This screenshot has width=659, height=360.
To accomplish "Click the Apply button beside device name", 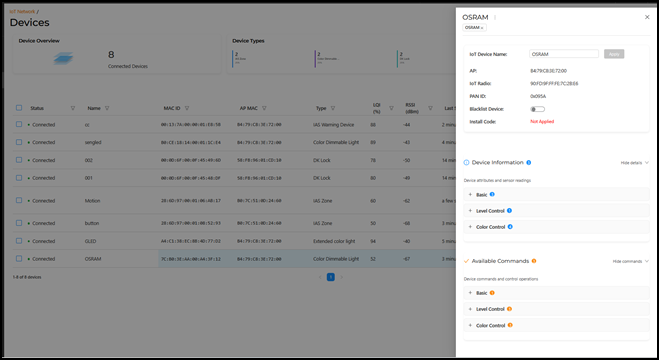I will (614, 54).
